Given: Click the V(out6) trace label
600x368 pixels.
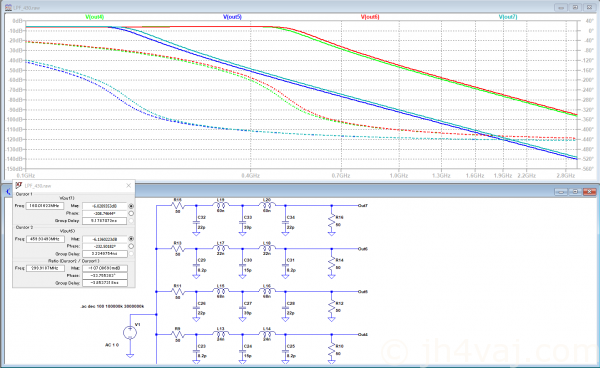Looking at the screenshot, I should pyautogui.click(x=370, y=17).
